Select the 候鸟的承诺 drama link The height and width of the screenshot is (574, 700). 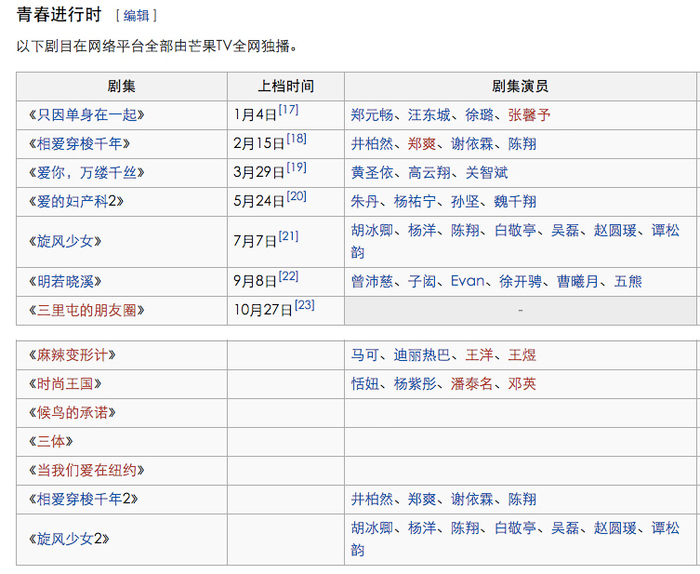[x=76, y=412]
